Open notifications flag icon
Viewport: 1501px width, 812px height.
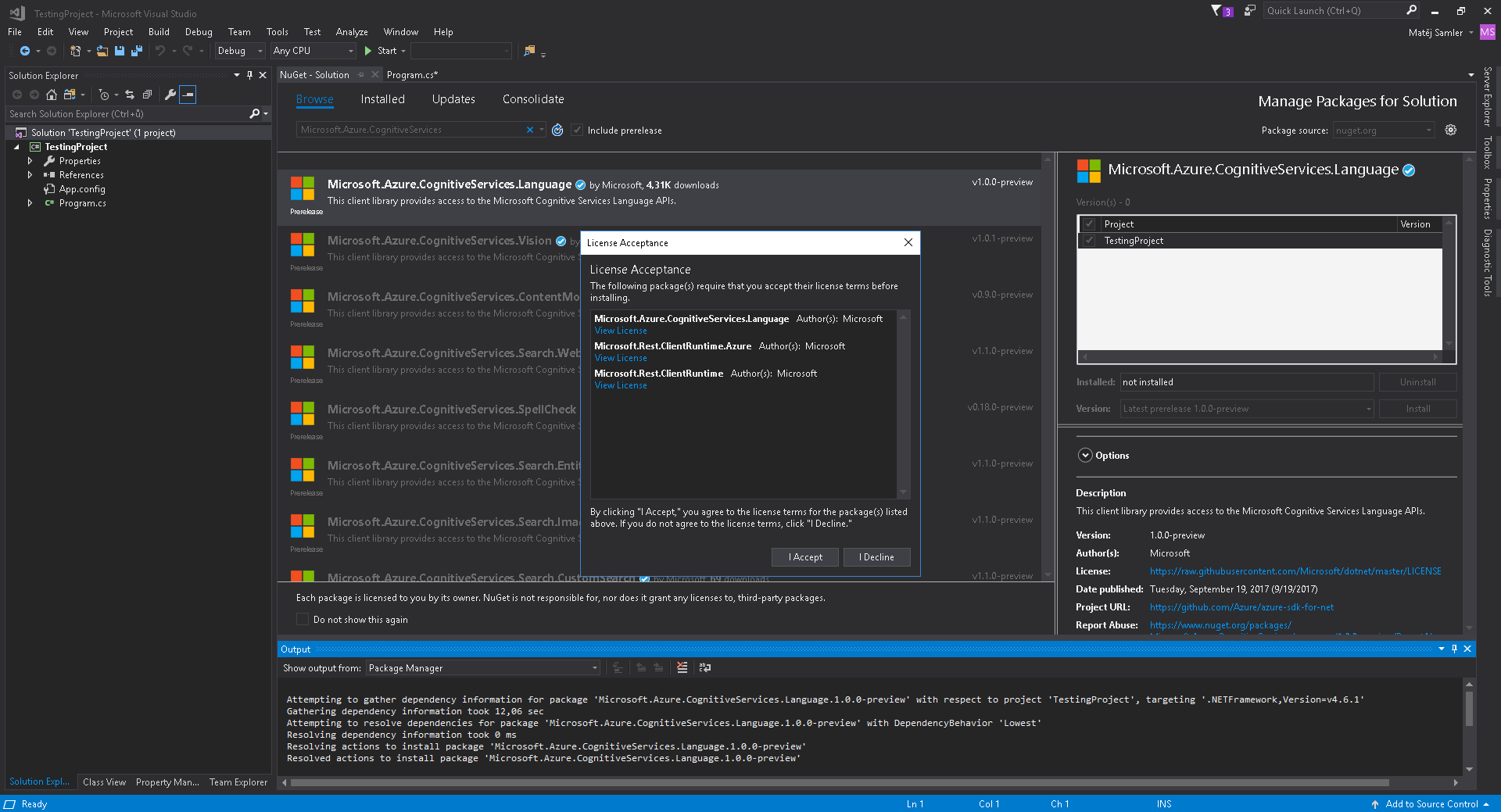click(1216, 11)
